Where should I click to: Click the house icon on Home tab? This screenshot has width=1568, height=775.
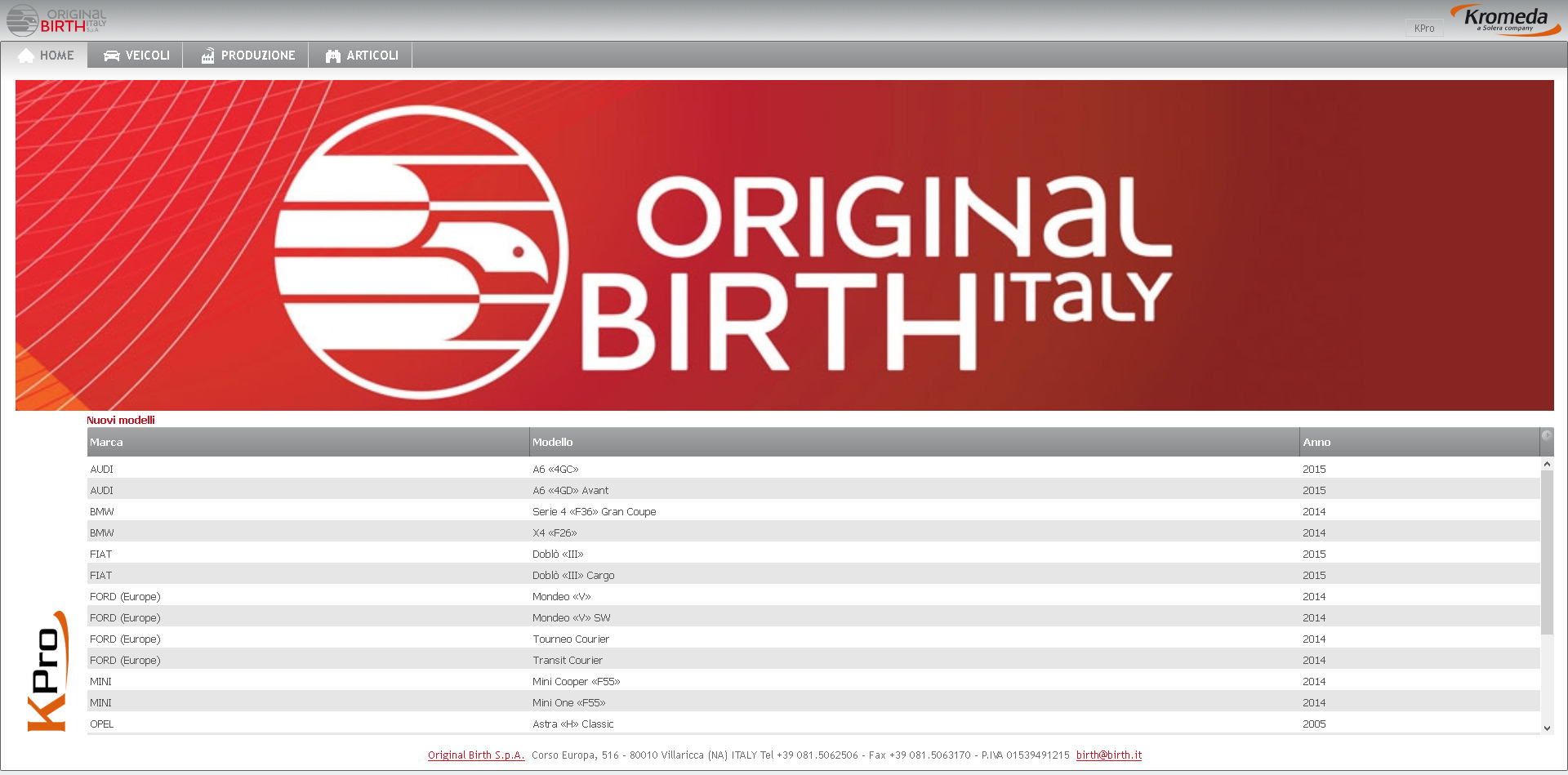[x=26, y=56]
